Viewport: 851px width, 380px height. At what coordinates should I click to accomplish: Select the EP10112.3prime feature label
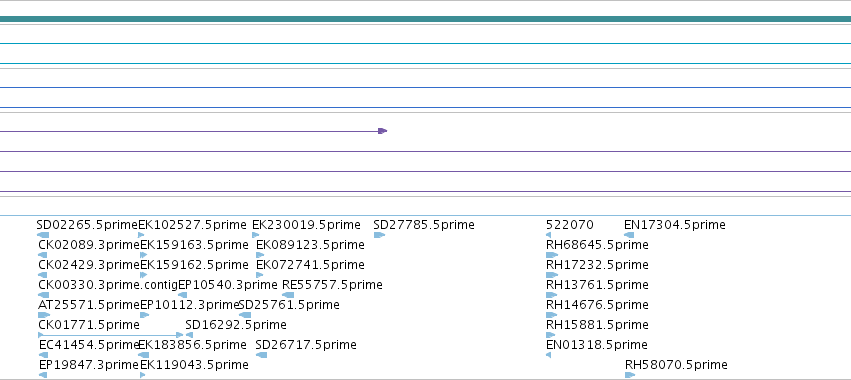pos(189,305)
